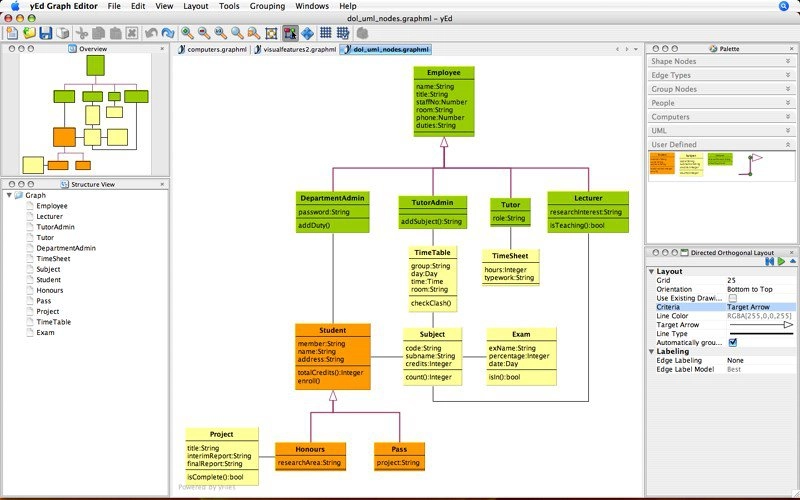800x500 pixels.
Task: Zoom in with the green magnifier icon
Action: (188, 34)
